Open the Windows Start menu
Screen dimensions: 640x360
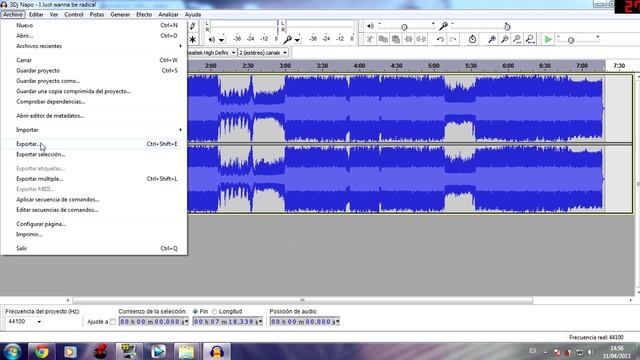(x=13, y=351)
